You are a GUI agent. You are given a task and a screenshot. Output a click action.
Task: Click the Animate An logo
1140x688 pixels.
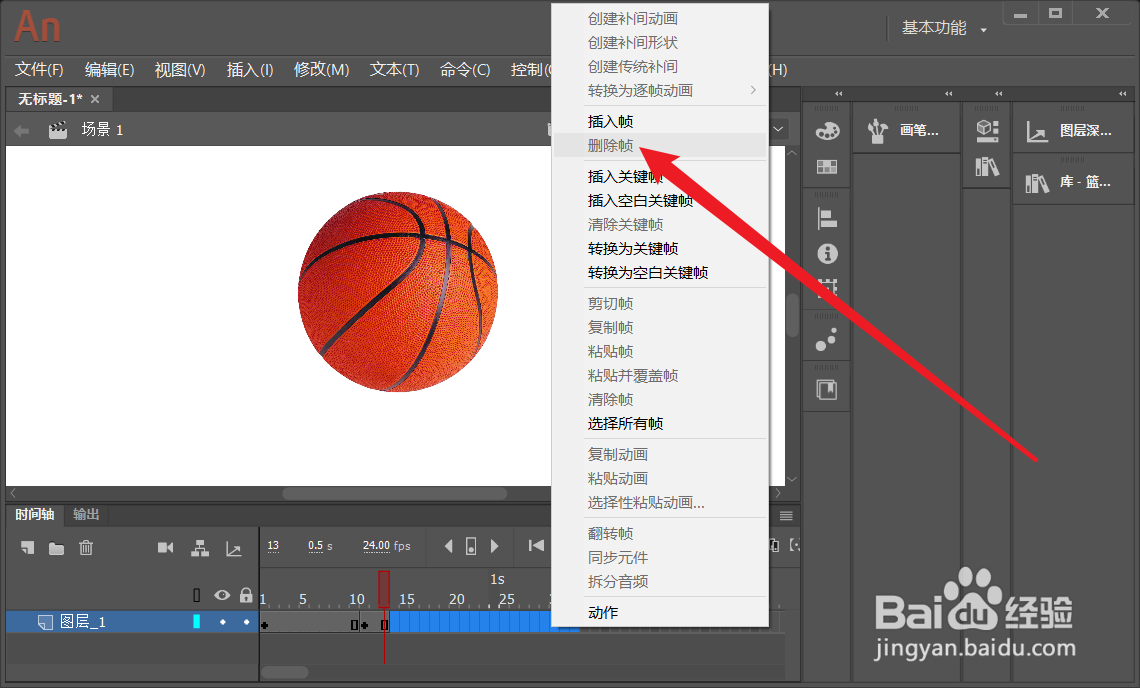[37, 26]
